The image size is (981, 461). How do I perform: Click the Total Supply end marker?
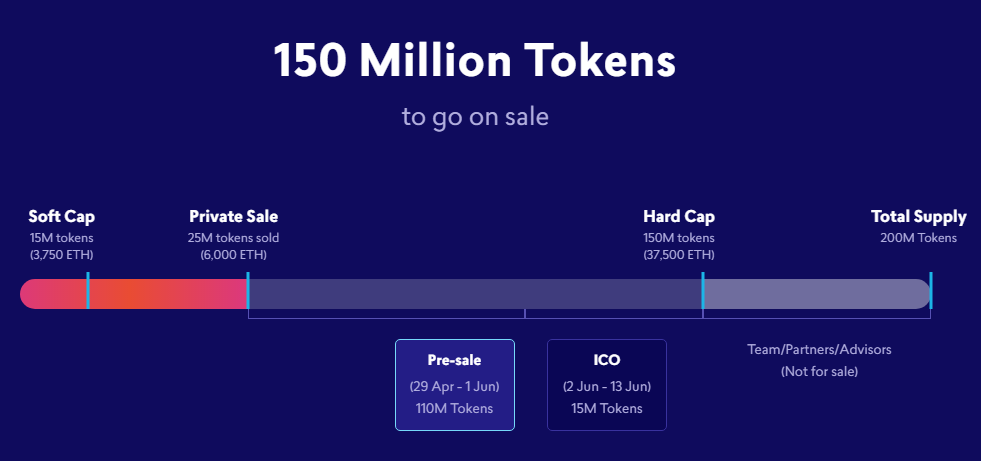tap(930, 292)
